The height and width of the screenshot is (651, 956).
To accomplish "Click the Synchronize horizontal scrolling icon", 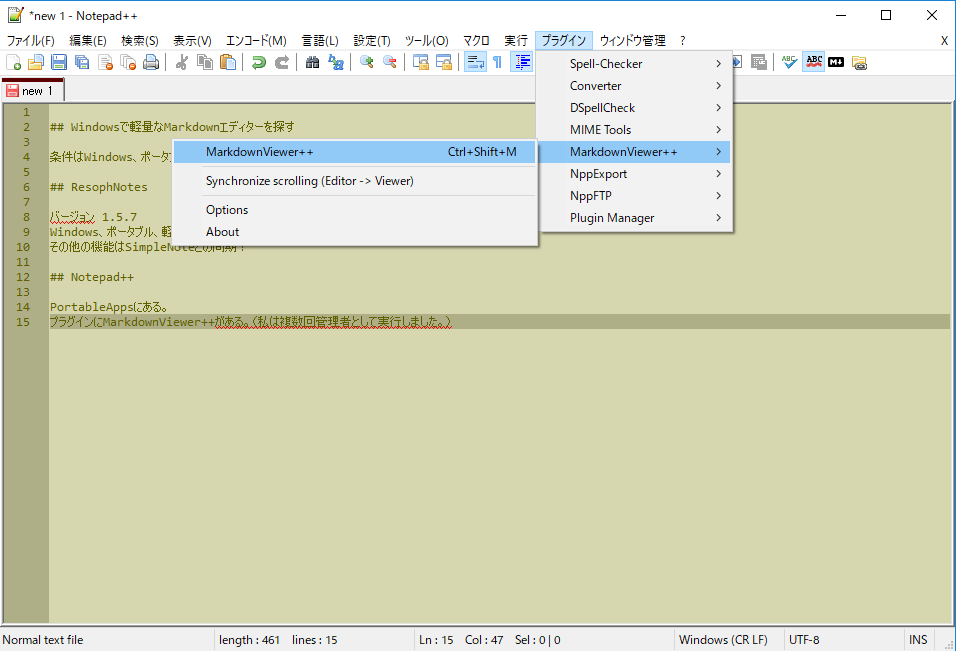I will point(444,62).
